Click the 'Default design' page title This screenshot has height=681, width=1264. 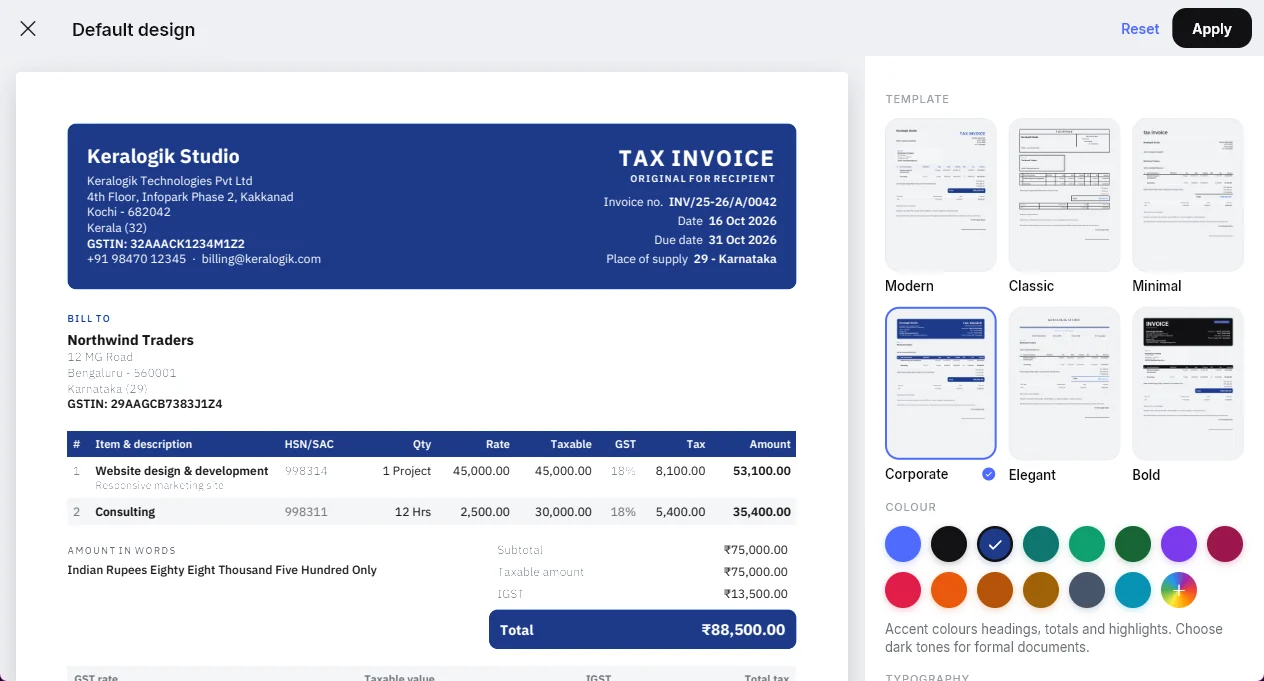(x=134, y=30)
